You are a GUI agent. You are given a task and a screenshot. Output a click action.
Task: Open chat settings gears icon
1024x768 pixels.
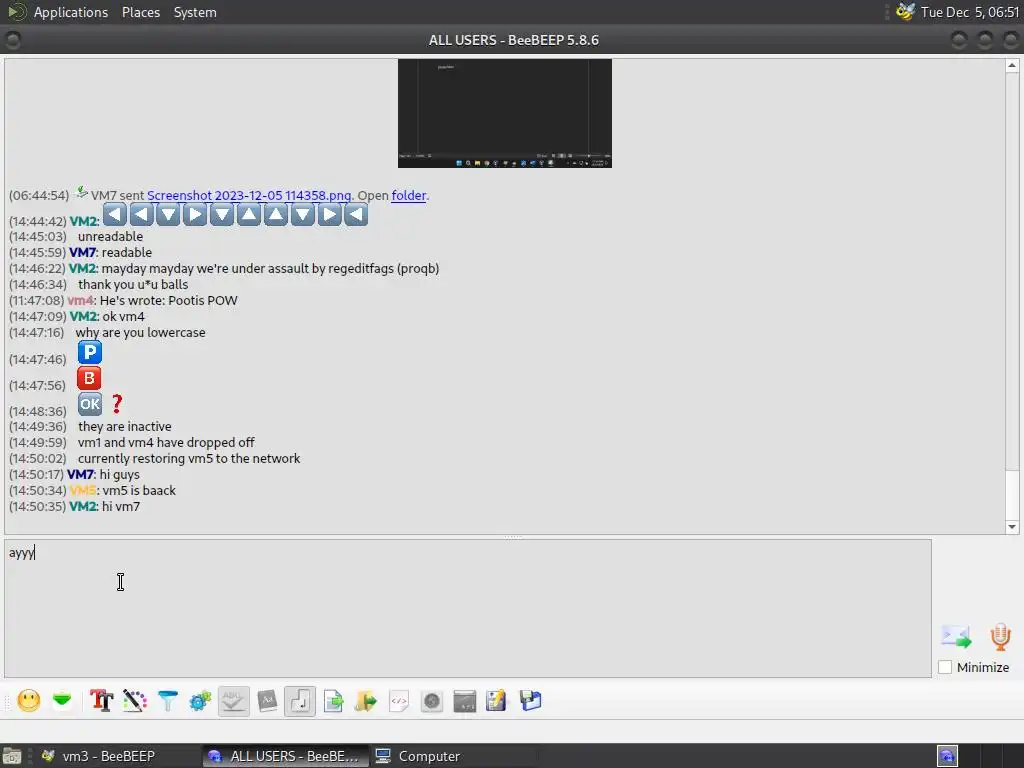[200, 701]
